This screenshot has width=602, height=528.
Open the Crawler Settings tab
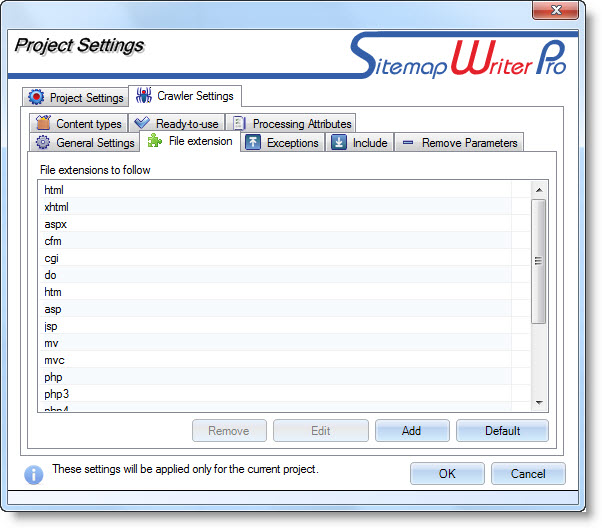click(x=185, y=96)
